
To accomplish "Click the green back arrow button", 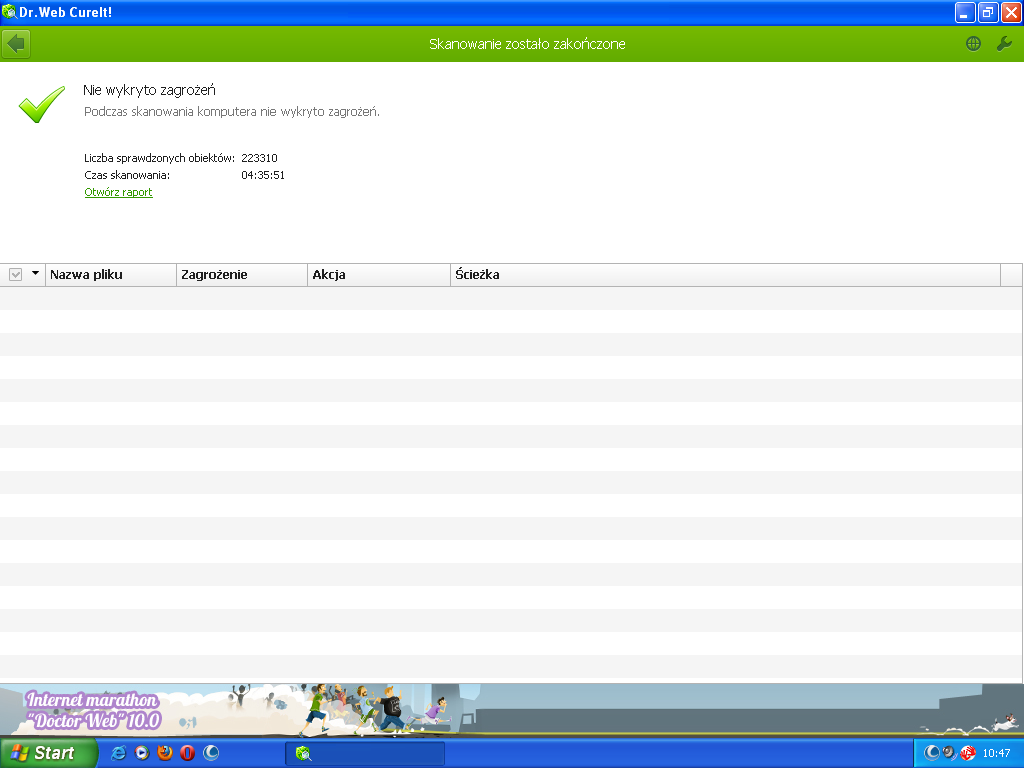I will point(17,44).
